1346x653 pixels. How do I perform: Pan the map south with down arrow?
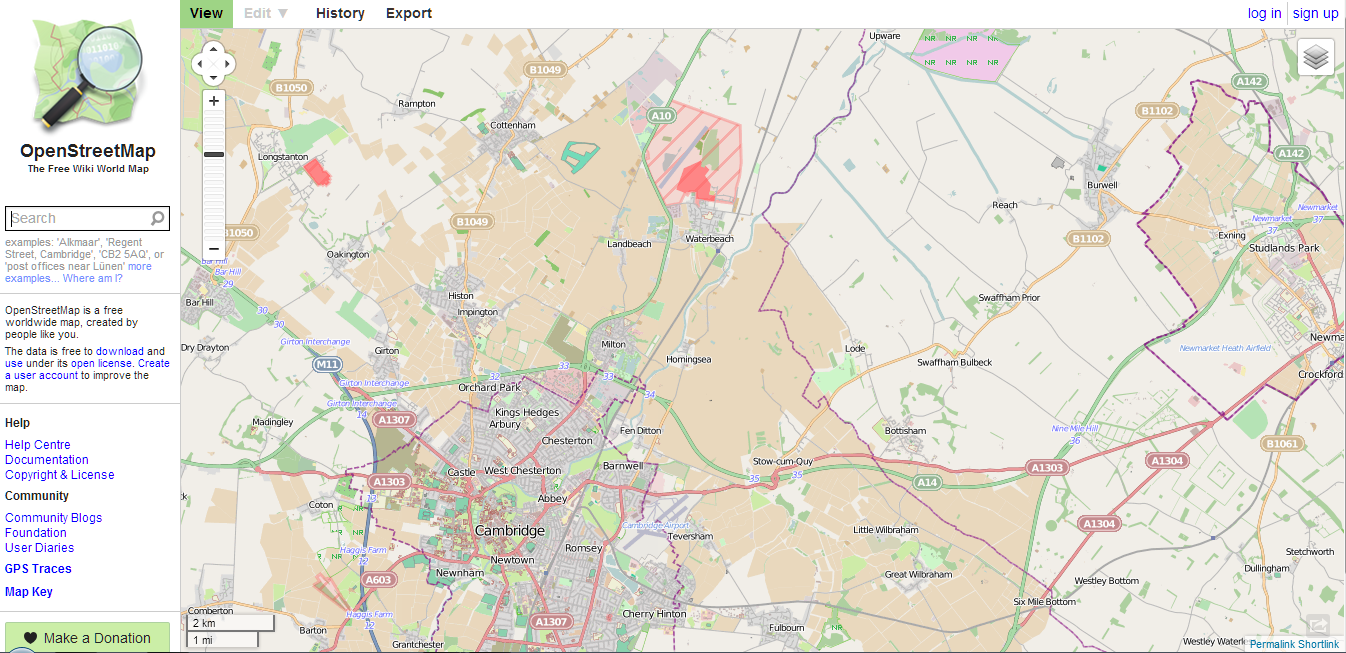coord(213,78)
